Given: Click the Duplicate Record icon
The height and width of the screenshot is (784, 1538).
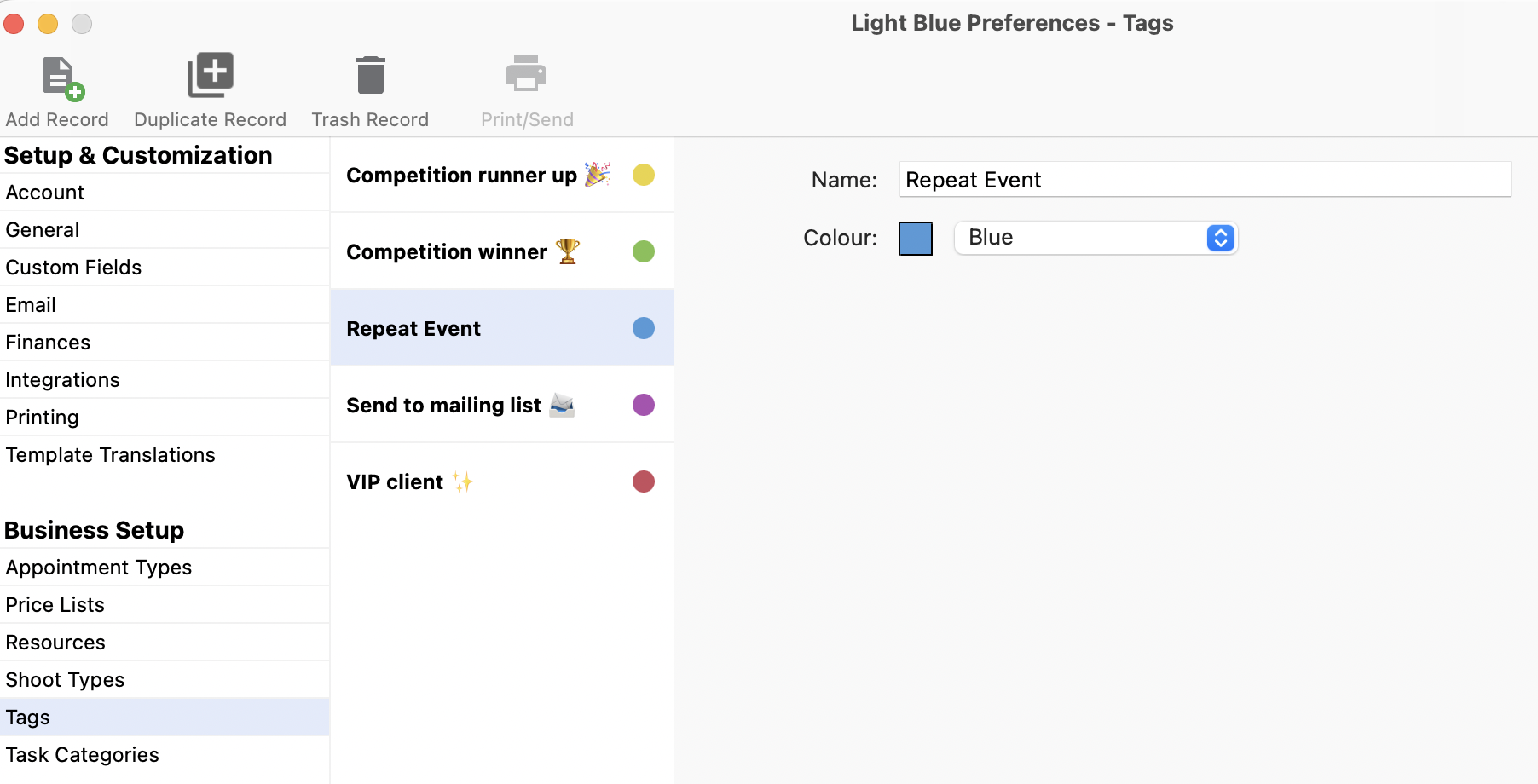Looking at the screenshot, I should (x=211, y=75).
